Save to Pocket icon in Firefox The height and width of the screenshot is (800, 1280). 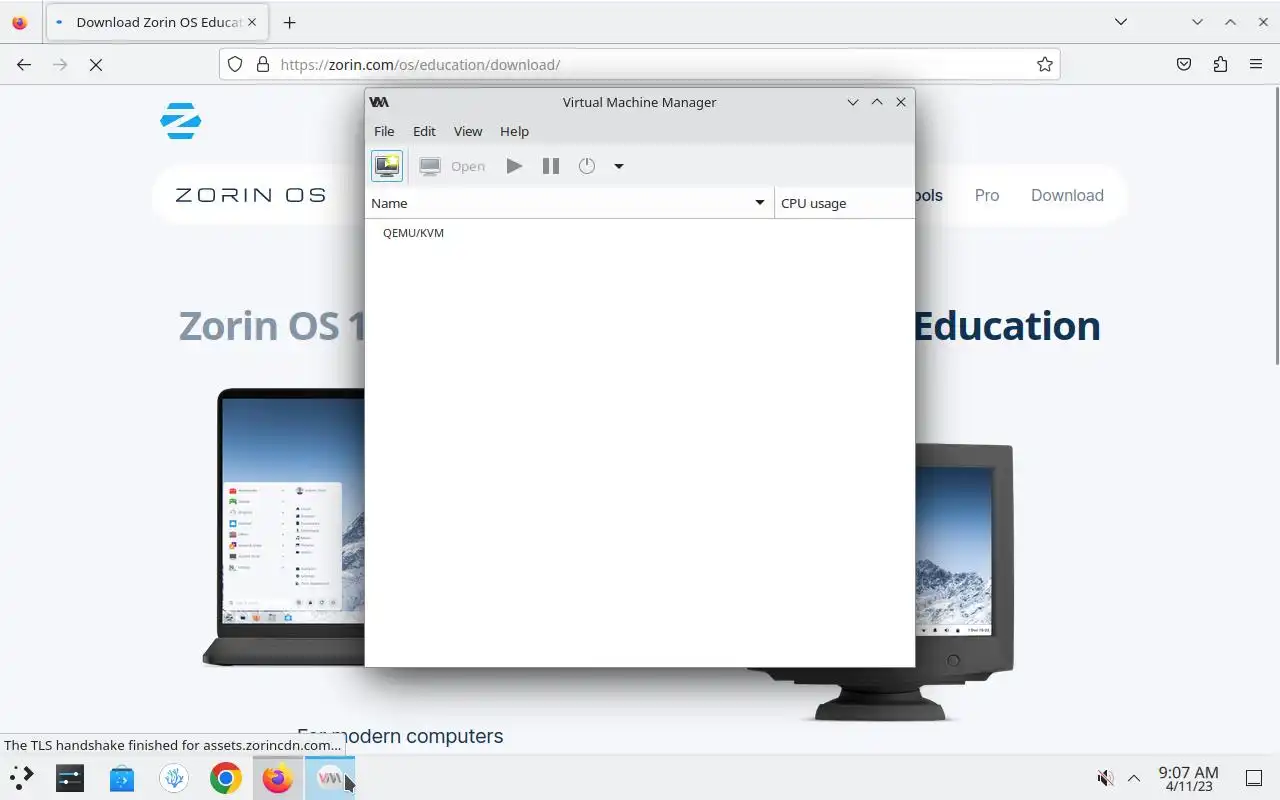click(x=1184, y=64)
